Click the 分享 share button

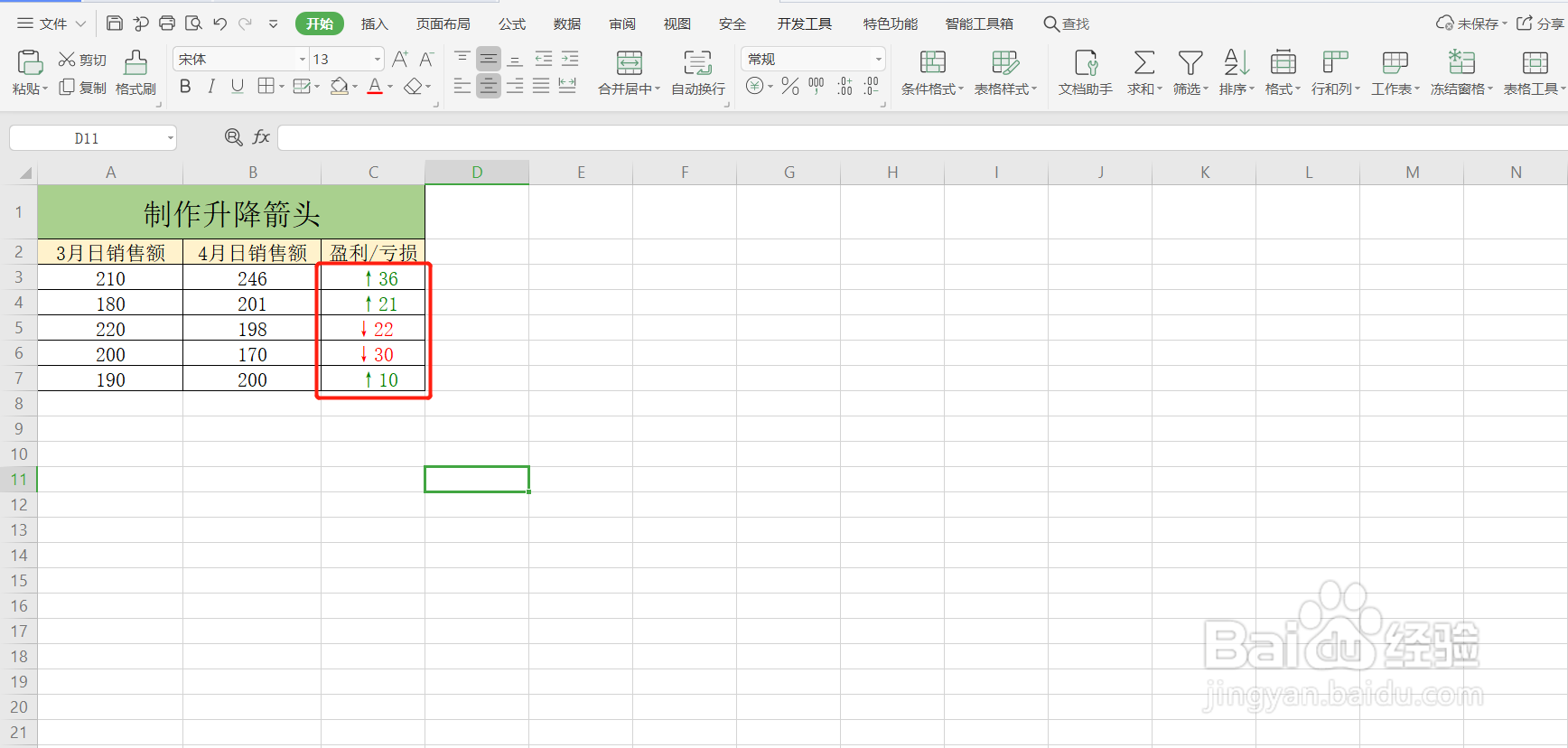coord(1540,23)
